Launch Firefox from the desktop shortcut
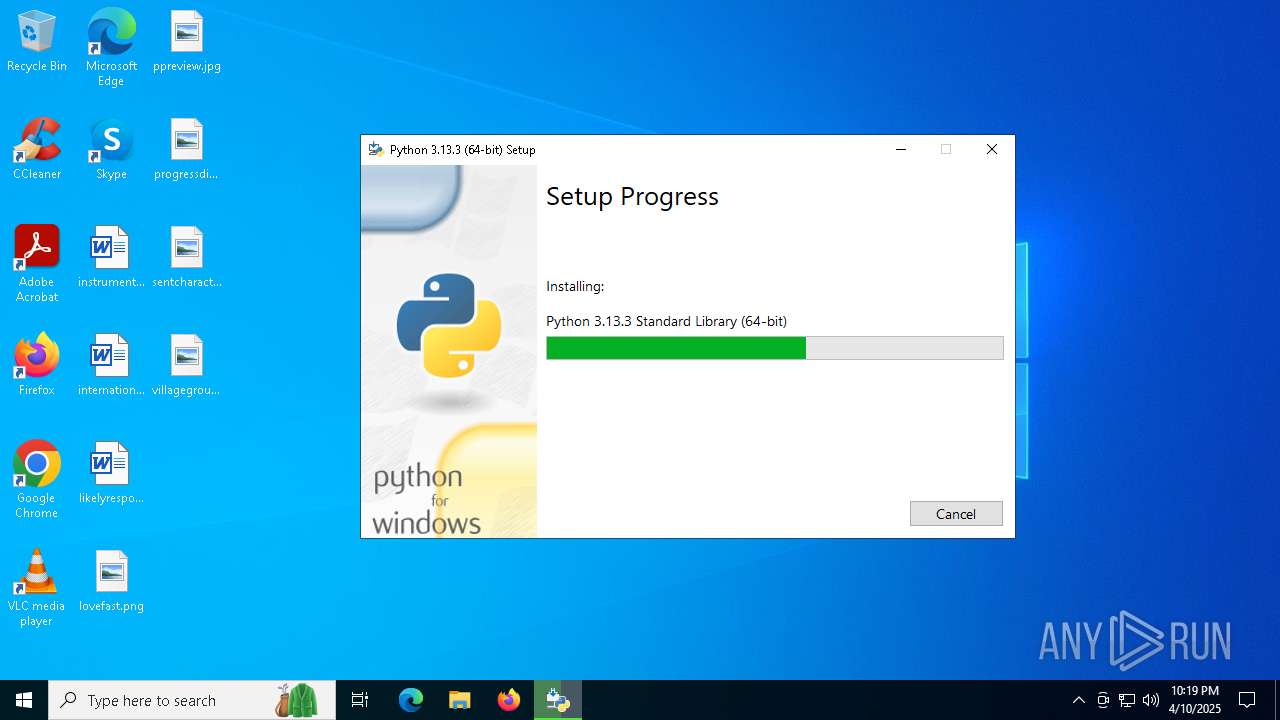This screenshot has width=1280, height=720. point(37,365)
